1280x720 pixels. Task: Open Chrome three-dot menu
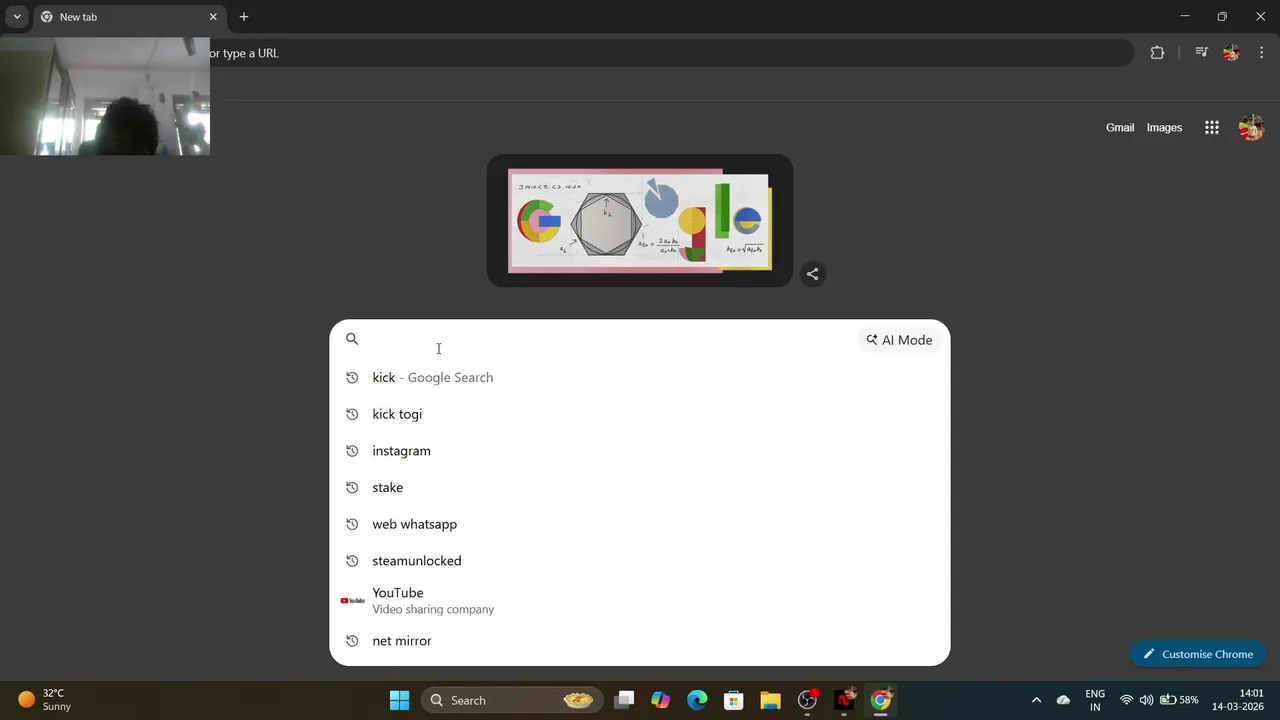1262,53
